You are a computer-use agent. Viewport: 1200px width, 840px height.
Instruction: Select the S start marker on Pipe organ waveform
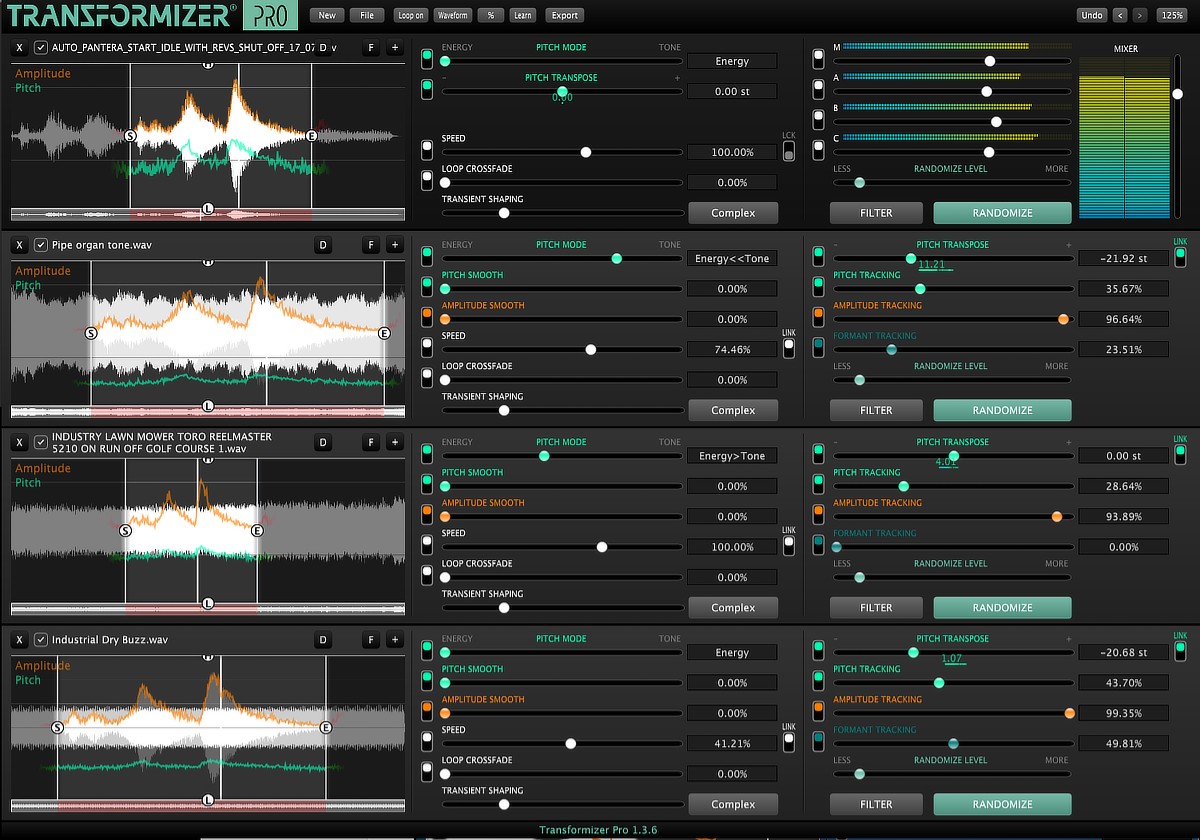point(91,333)
